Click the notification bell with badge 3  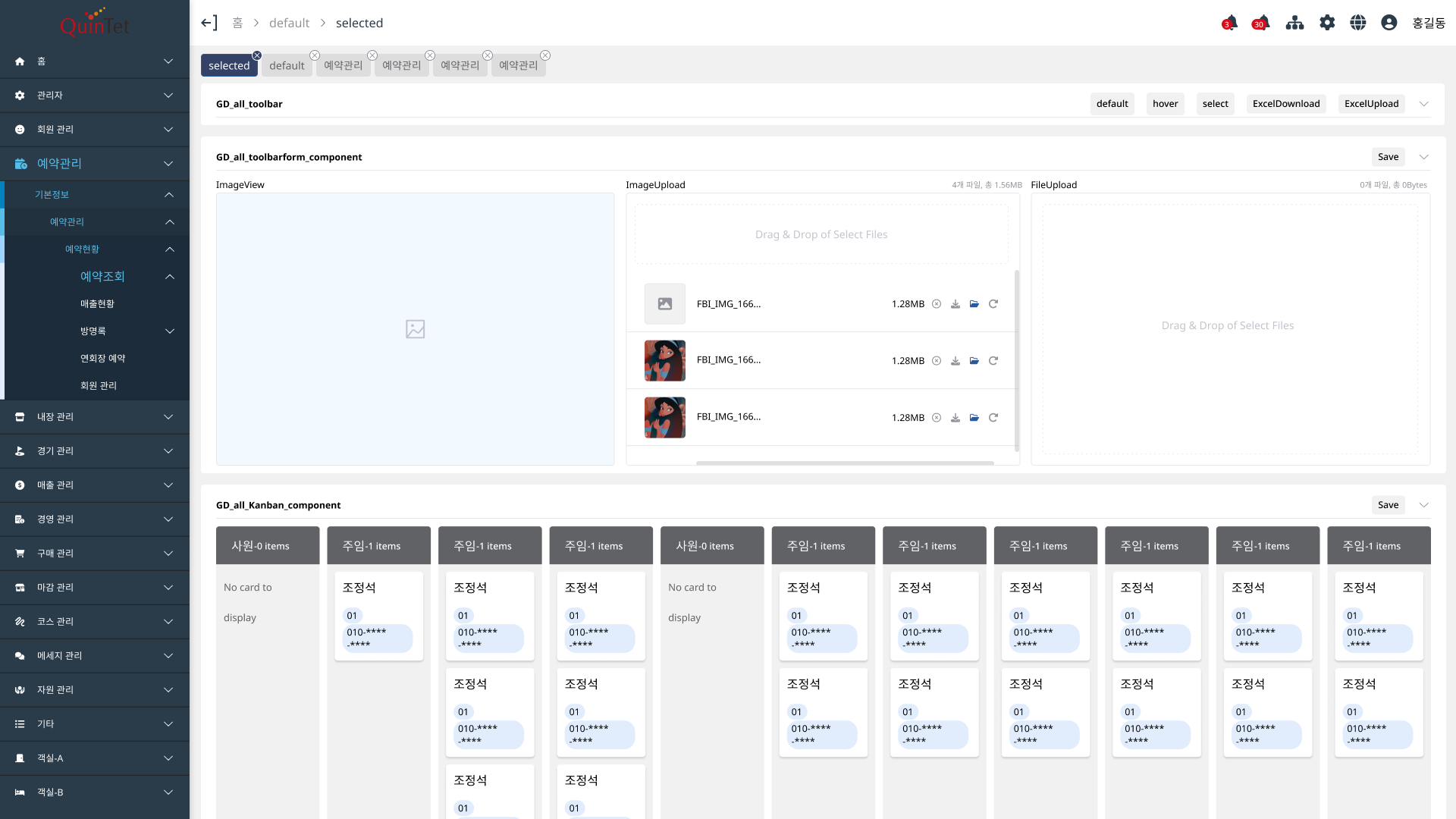pyautogui.click(x=1229, y=23)
